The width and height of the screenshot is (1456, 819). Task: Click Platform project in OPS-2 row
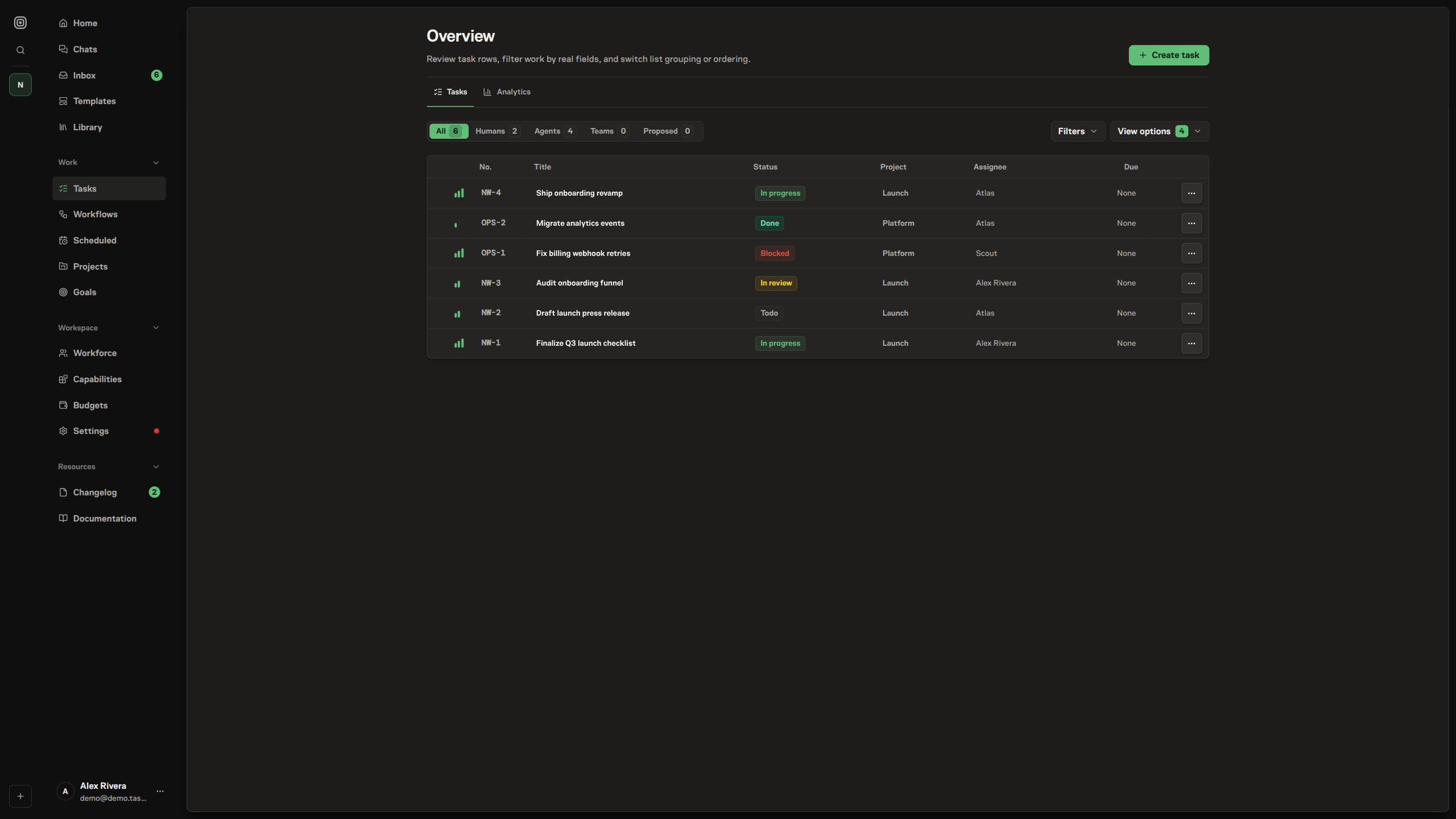point(898,224)
